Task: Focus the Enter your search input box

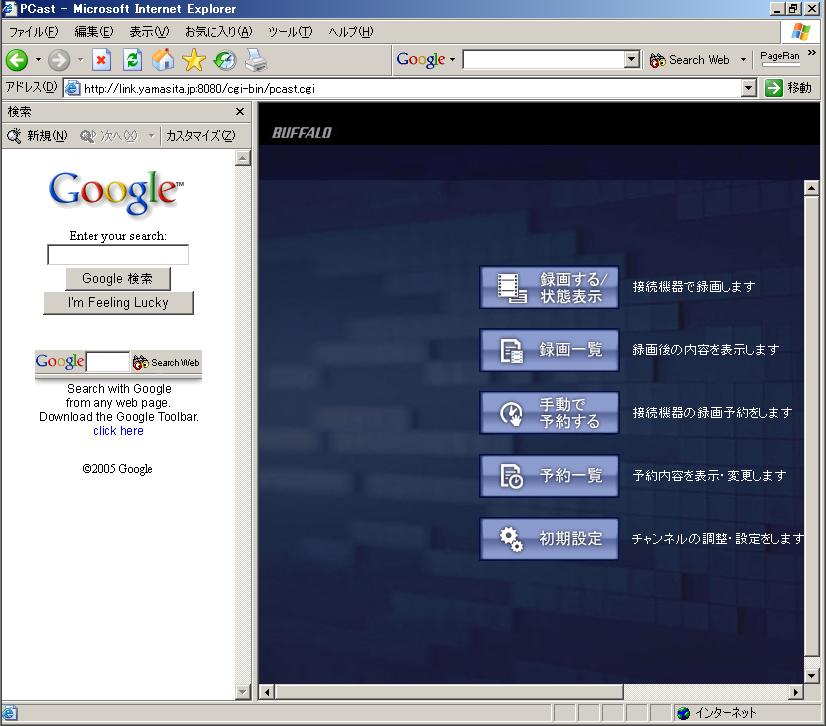Action: point(118,255)
